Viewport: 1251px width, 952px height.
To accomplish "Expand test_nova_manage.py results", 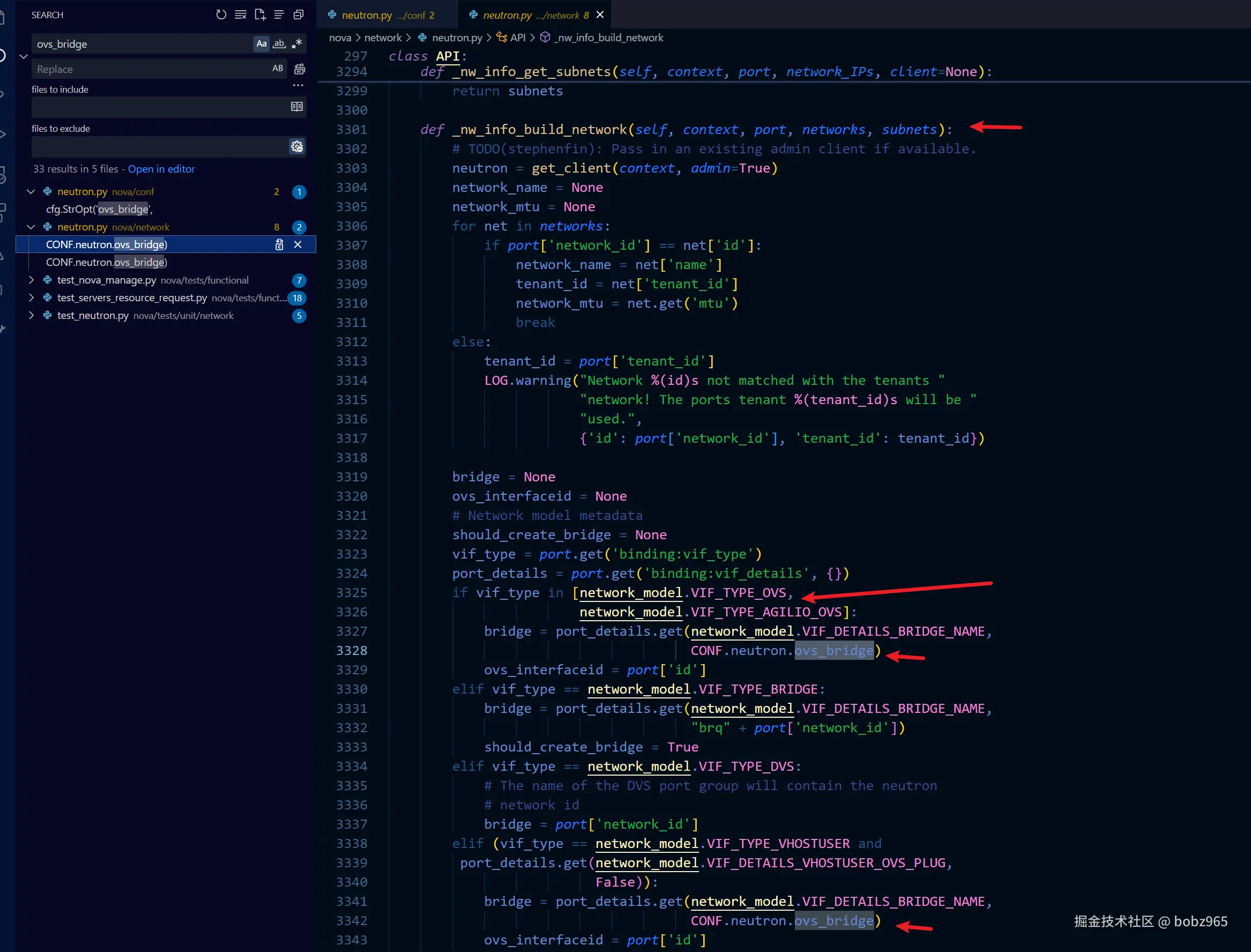I will point(31,280).
